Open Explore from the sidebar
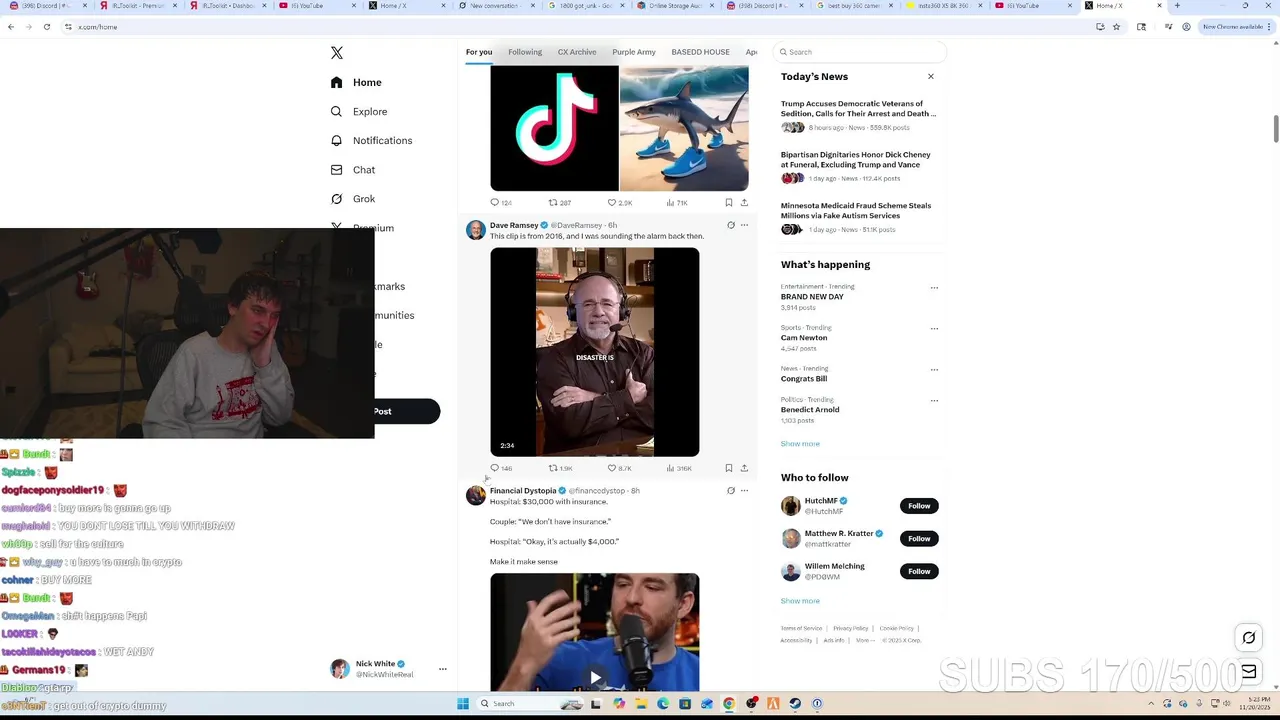The image size is (1280, 720). [358, 111]
